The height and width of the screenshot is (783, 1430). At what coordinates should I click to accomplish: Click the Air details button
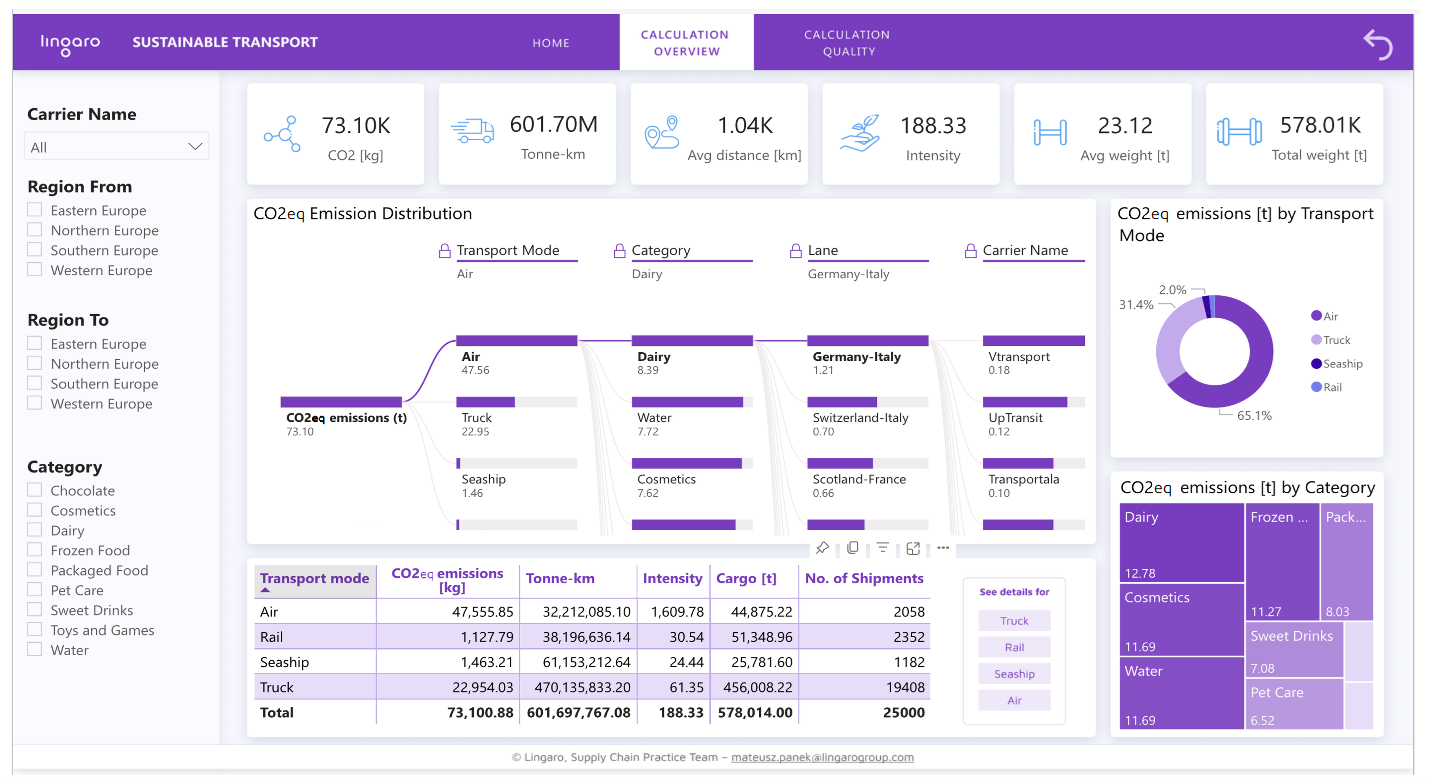[1014, 701]
